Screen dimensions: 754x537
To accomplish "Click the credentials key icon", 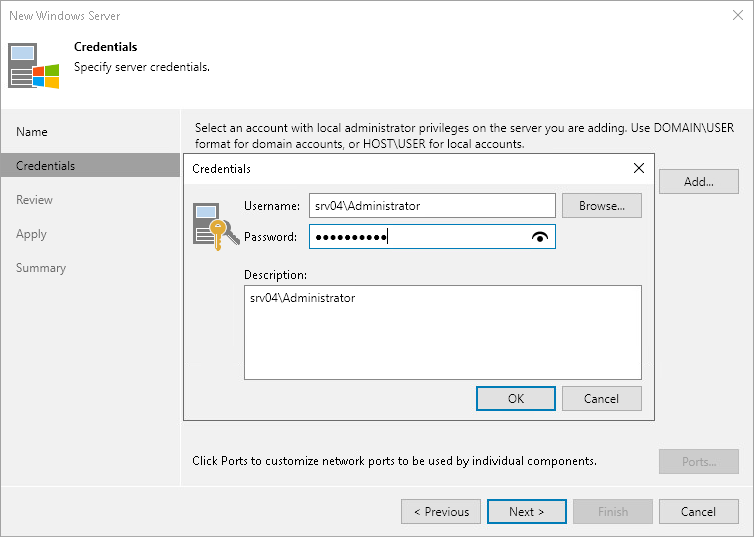I will [x=216, y=226].
